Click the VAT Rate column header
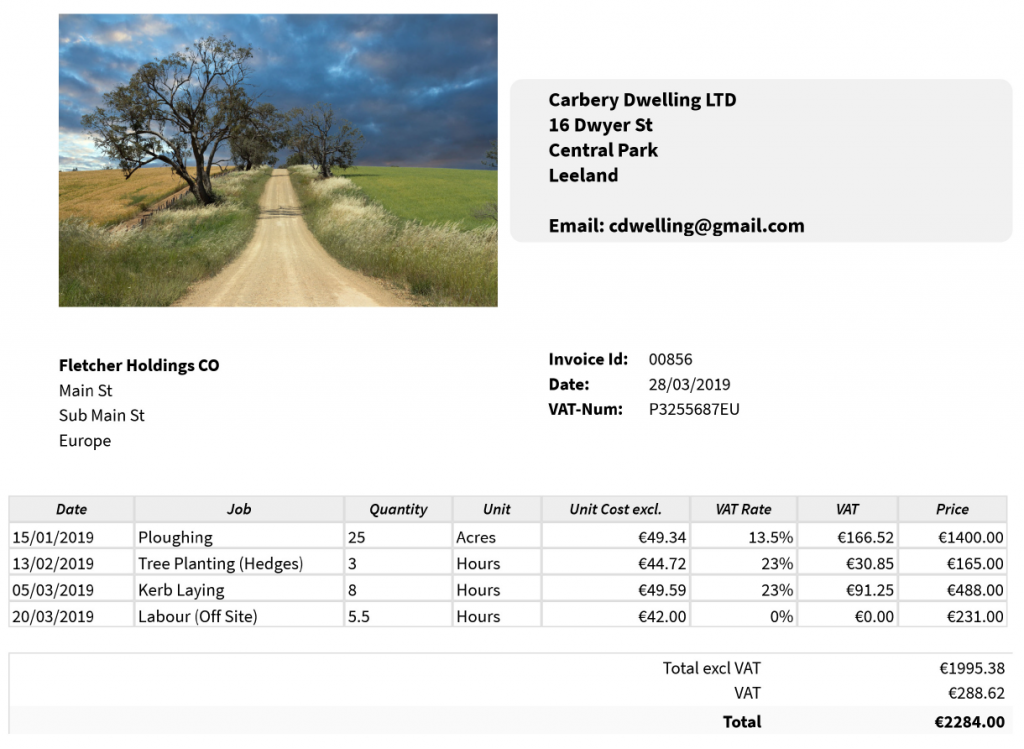The width and height of the screenshot is (1024, 749). 743,509
